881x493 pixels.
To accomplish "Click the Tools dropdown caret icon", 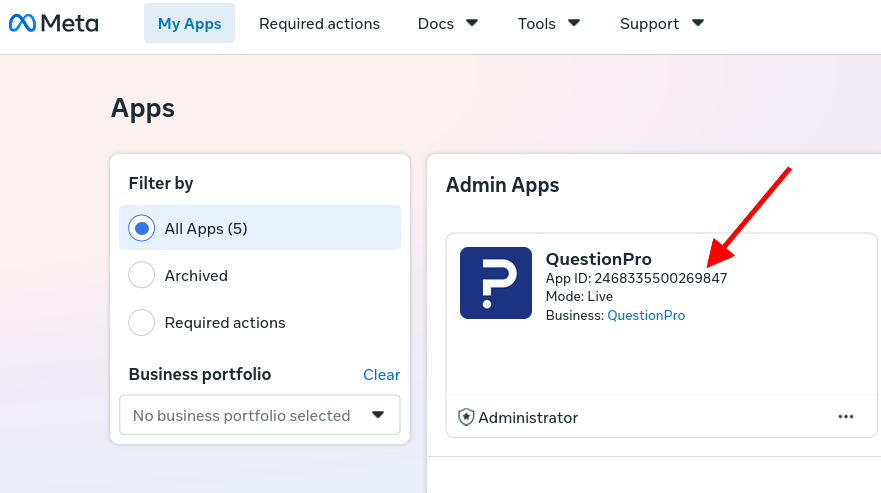I will (574, 23).
